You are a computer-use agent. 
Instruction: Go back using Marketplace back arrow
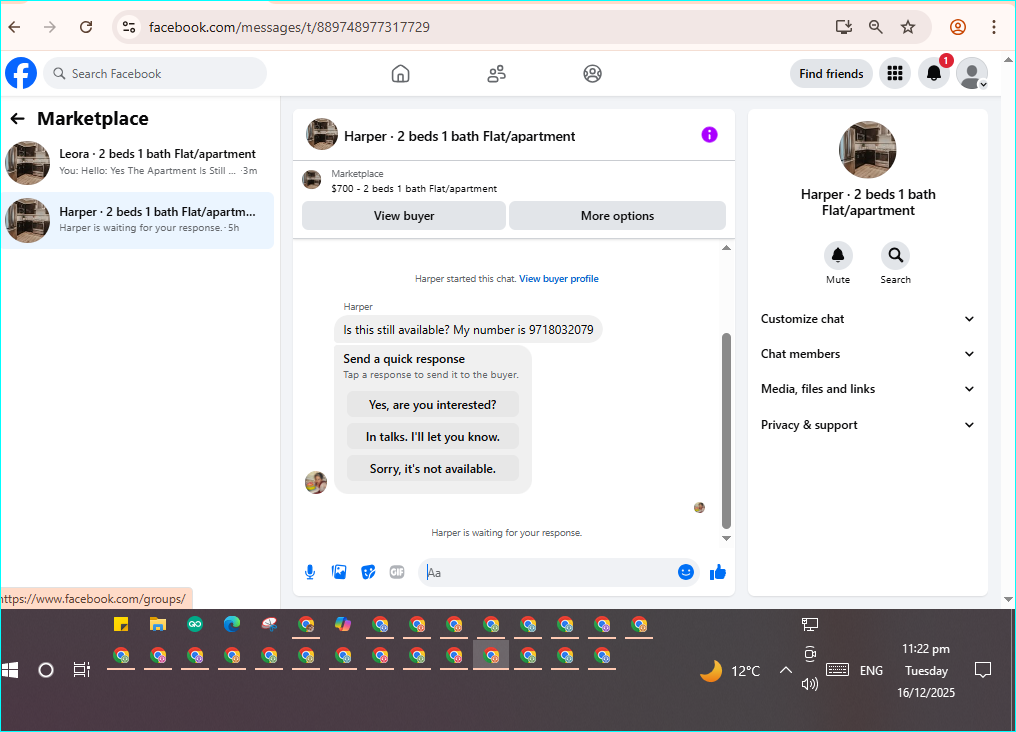click(17, 119)
